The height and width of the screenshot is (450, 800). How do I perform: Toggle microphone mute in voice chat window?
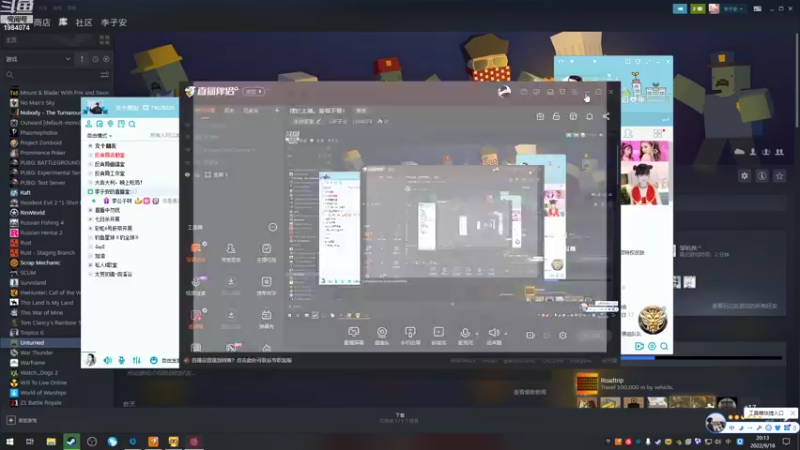[121, 360]
